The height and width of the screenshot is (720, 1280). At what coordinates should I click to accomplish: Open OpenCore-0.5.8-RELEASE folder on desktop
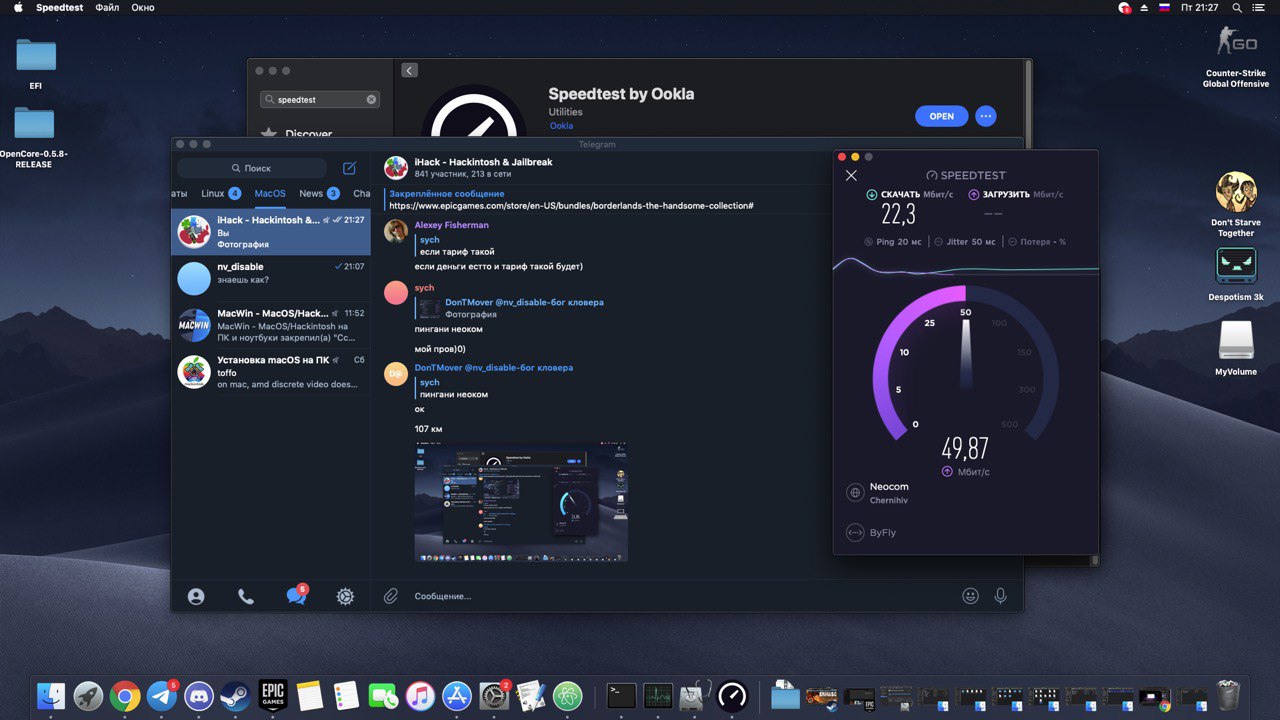tap(34, 137)
